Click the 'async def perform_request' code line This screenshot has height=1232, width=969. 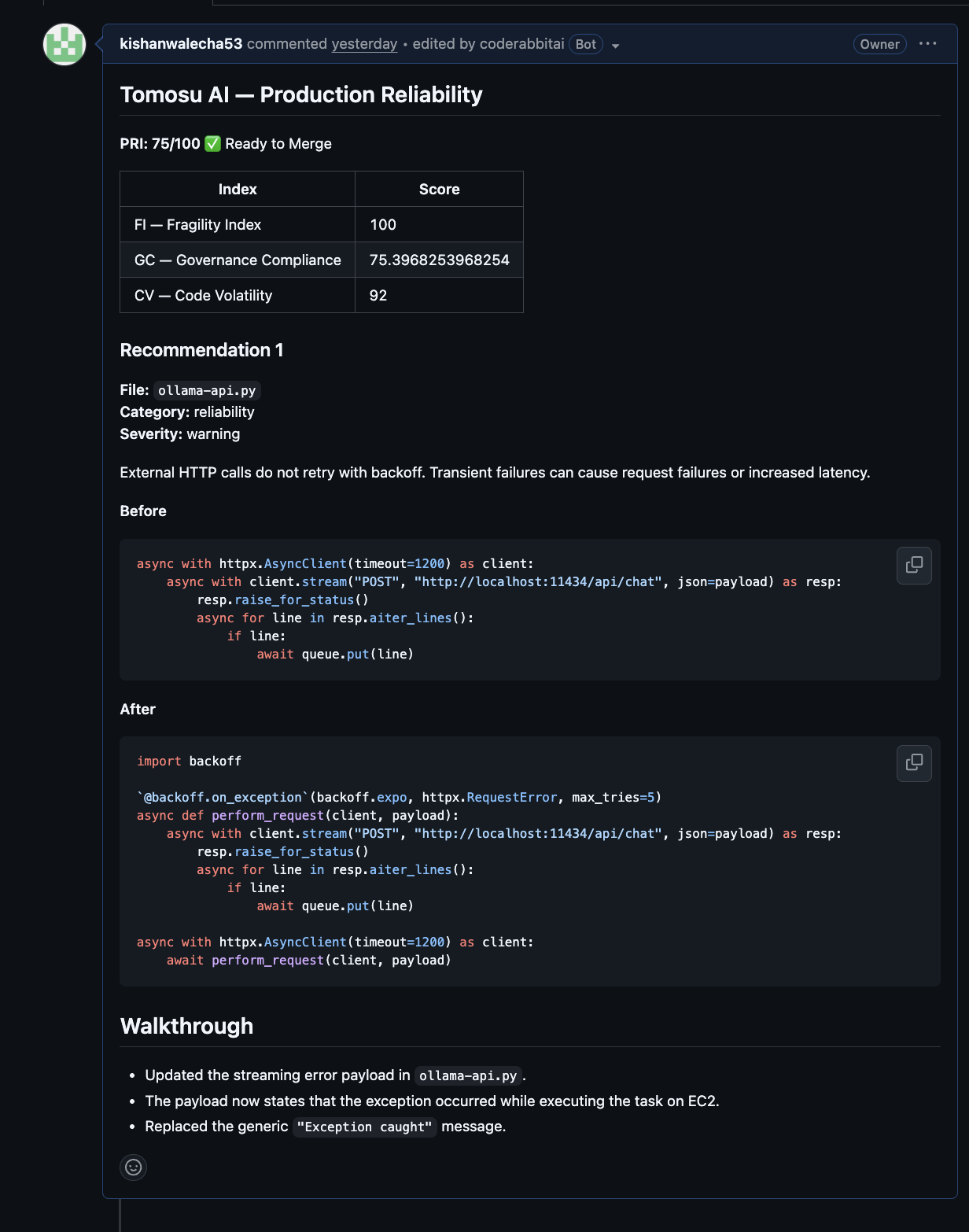tap(297, 816)
